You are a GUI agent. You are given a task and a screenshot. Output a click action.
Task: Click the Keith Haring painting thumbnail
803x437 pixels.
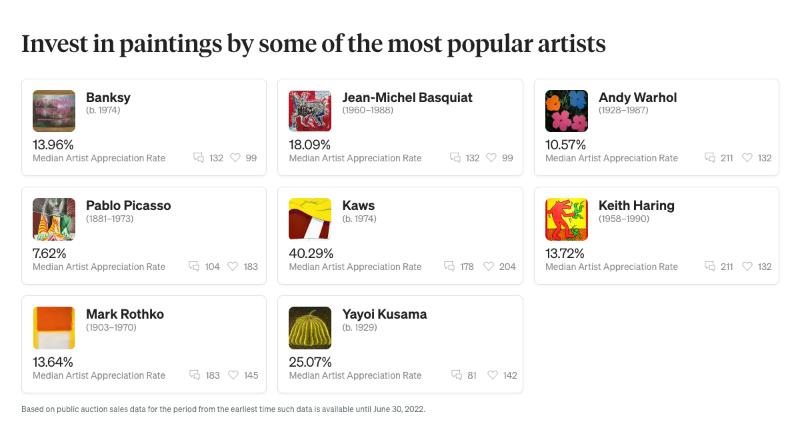coord(566,219)
